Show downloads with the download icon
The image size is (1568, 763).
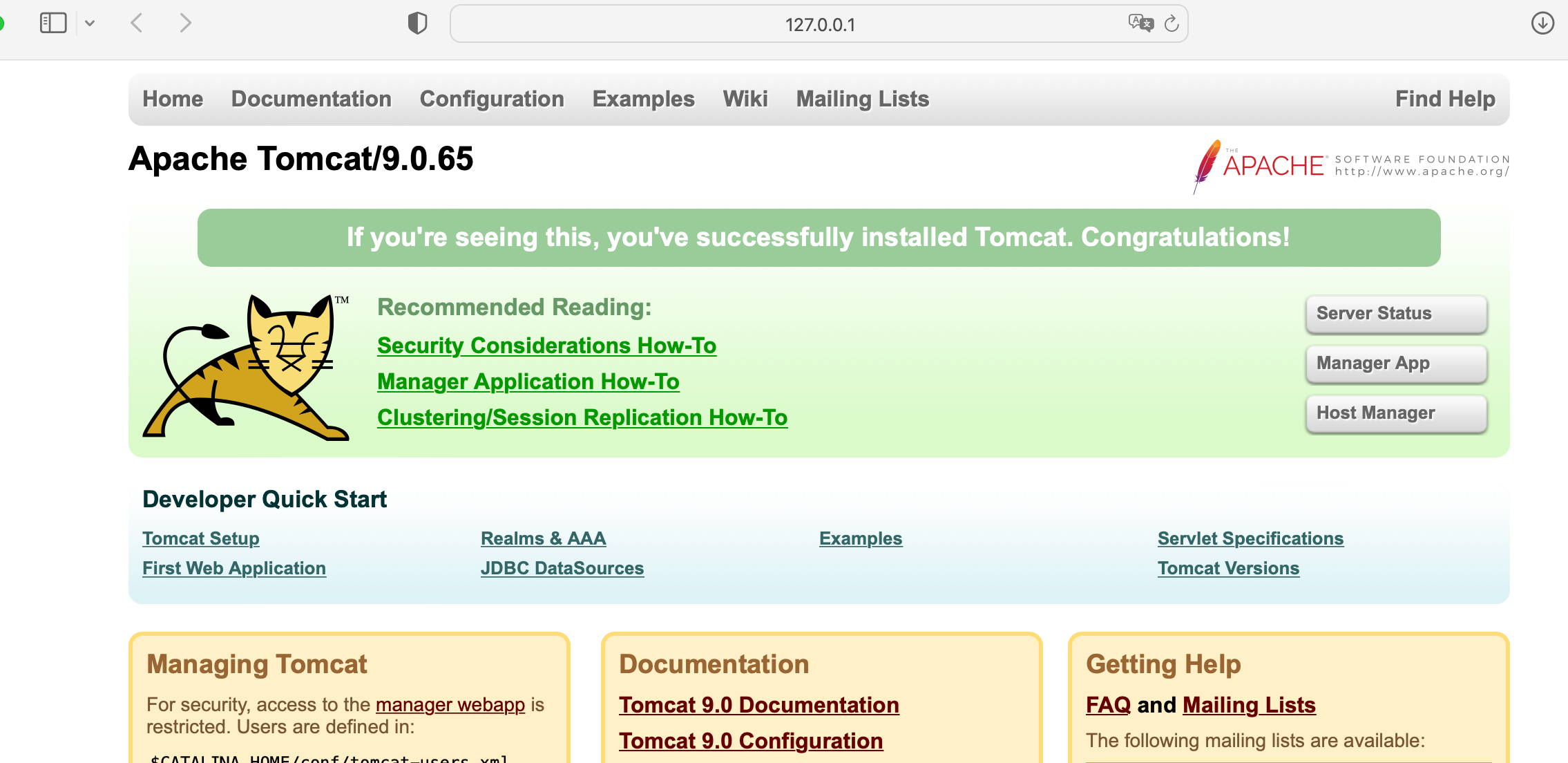click(x=1542, y=23)
